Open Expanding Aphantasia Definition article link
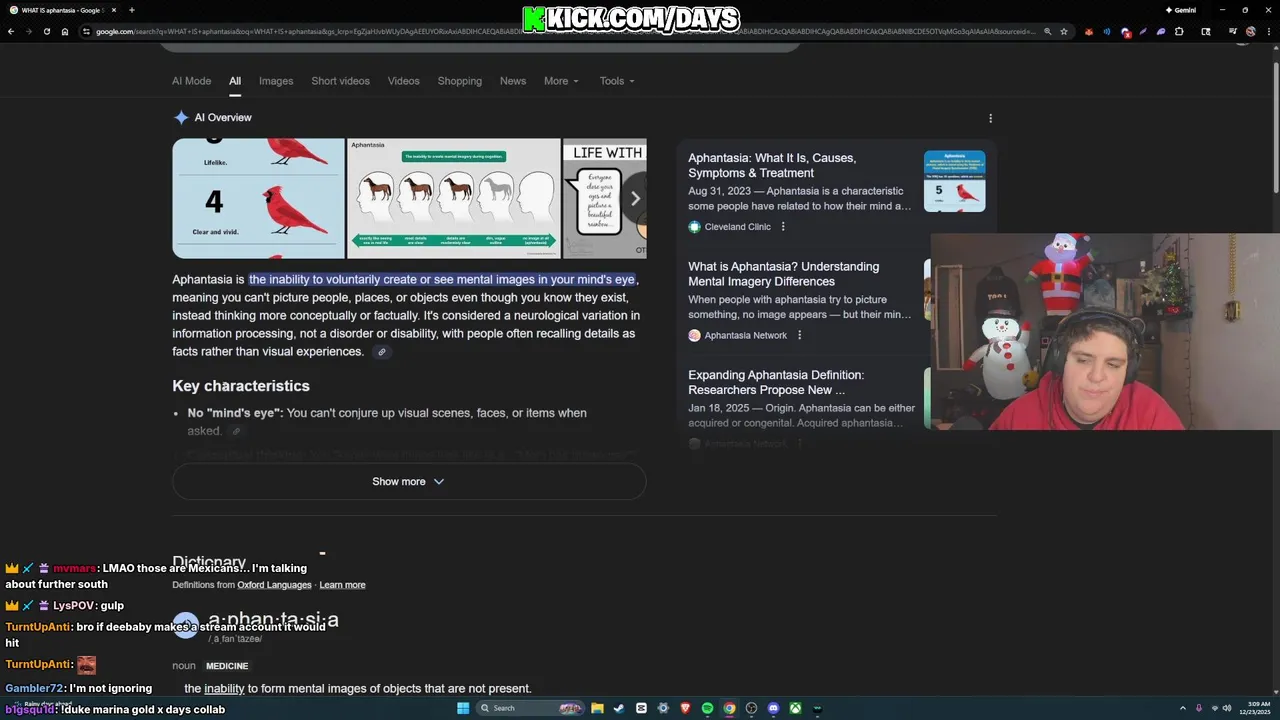Screen dimensions: 1280x720 pyautogui.click(x=776, y=382)
